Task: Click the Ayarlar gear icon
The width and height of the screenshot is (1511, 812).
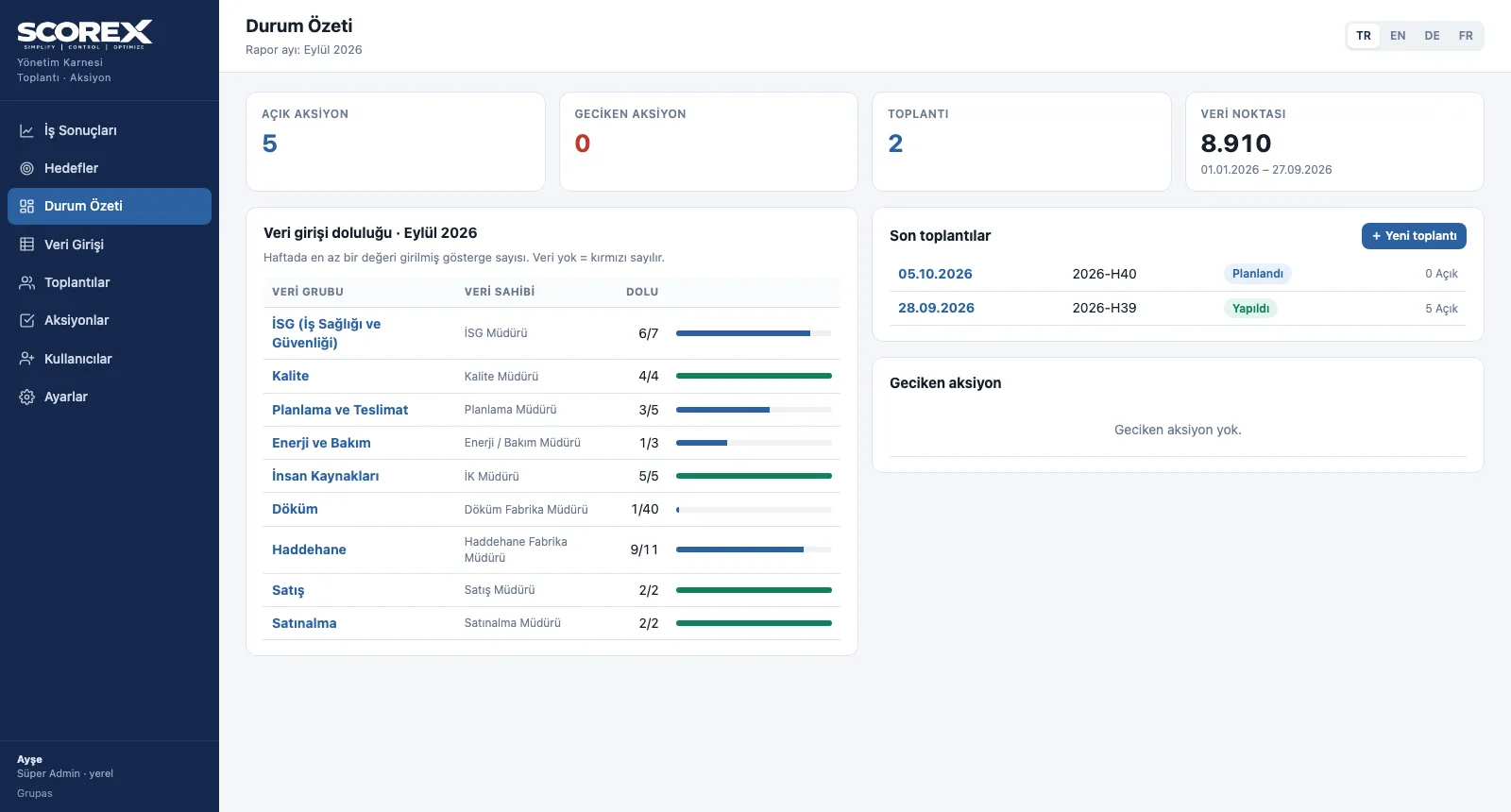Action: (27, 397)
